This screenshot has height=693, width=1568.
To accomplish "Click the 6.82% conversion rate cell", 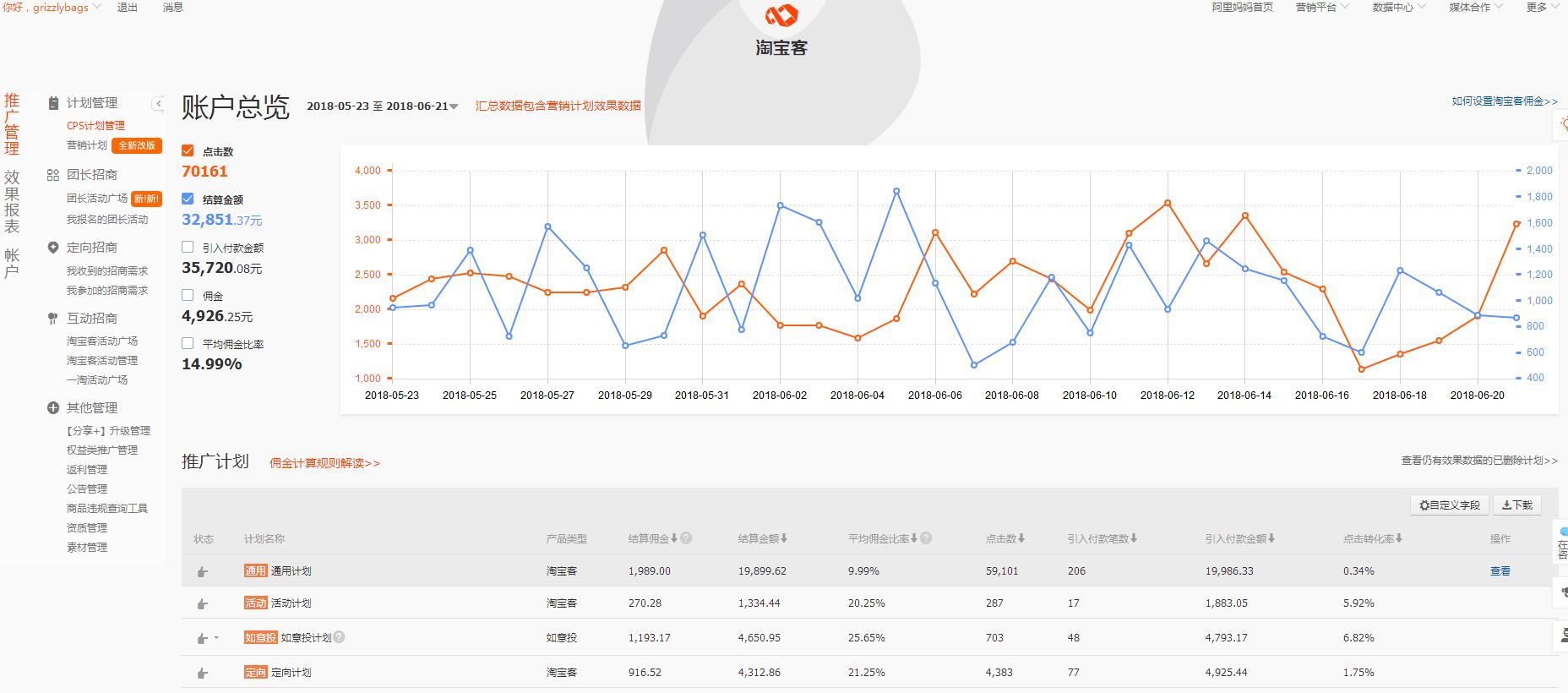I will (1358, 638).
